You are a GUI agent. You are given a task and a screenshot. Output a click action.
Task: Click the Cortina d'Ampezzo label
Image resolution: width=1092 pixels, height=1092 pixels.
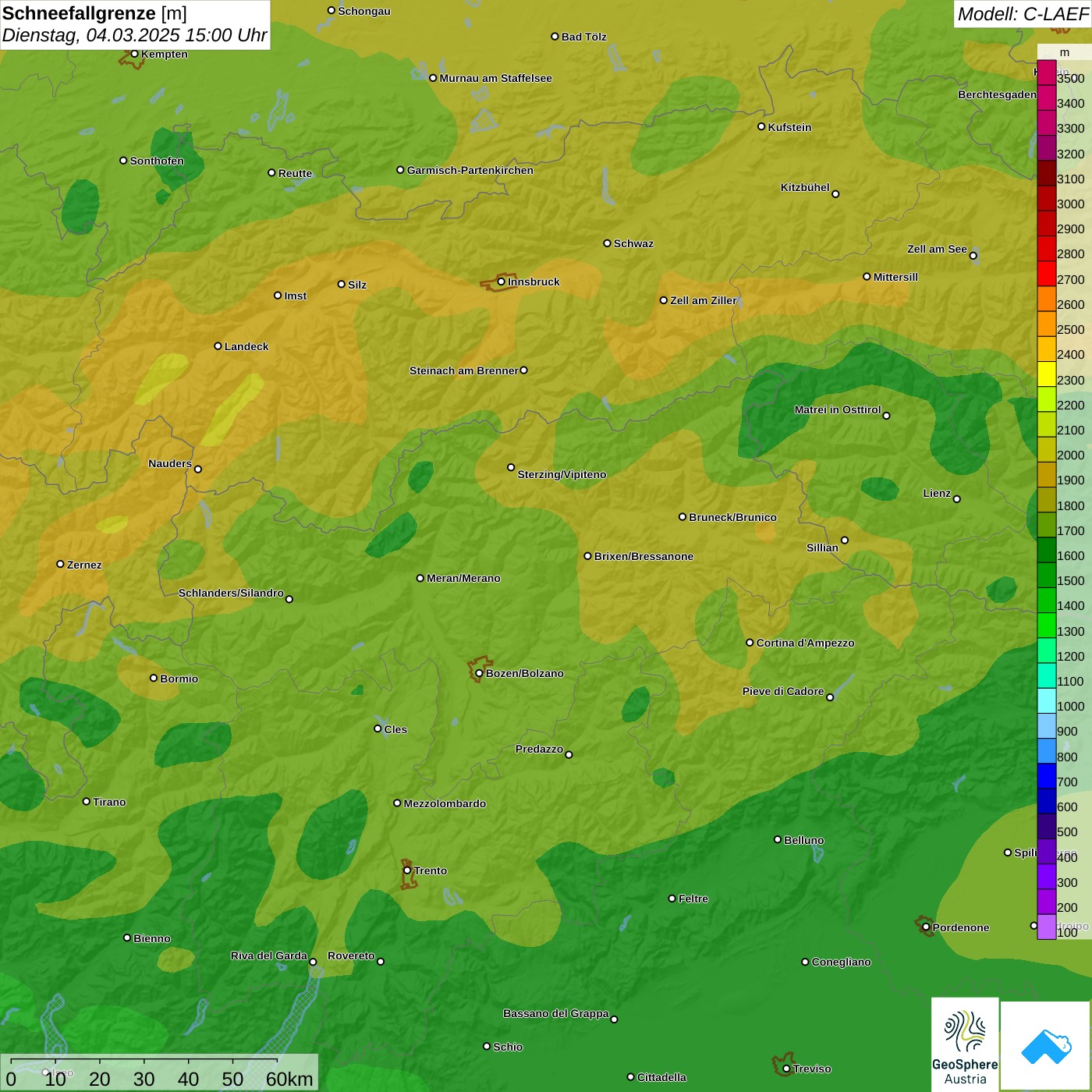point(805,643)
